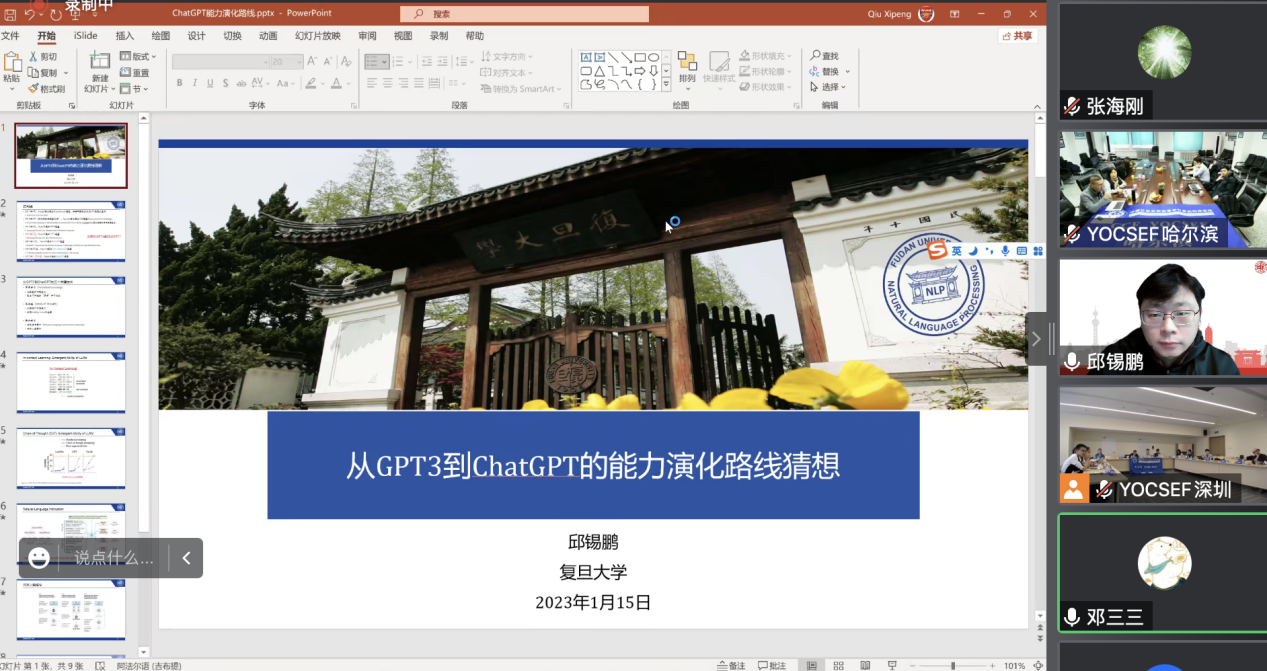Open Layout (版式) dropdown
The height and width of the screenshot is (671, 1267).
138,57
